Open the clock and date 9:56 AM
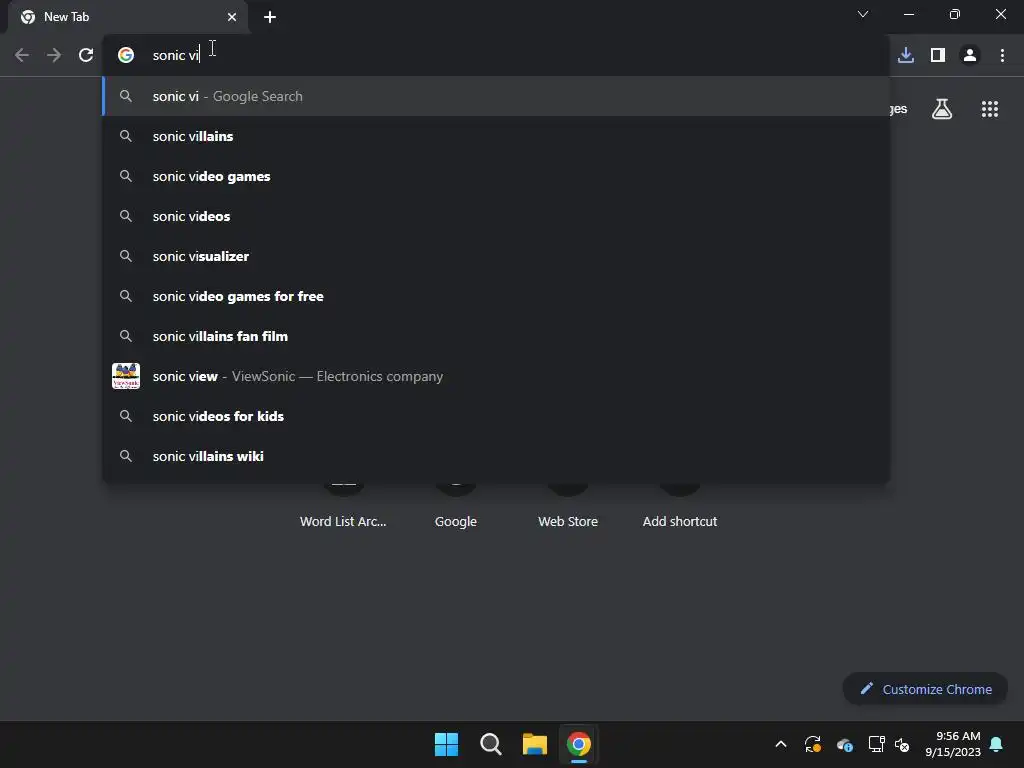Screen dimensions: 1024x768 click(x=952, y=744)
